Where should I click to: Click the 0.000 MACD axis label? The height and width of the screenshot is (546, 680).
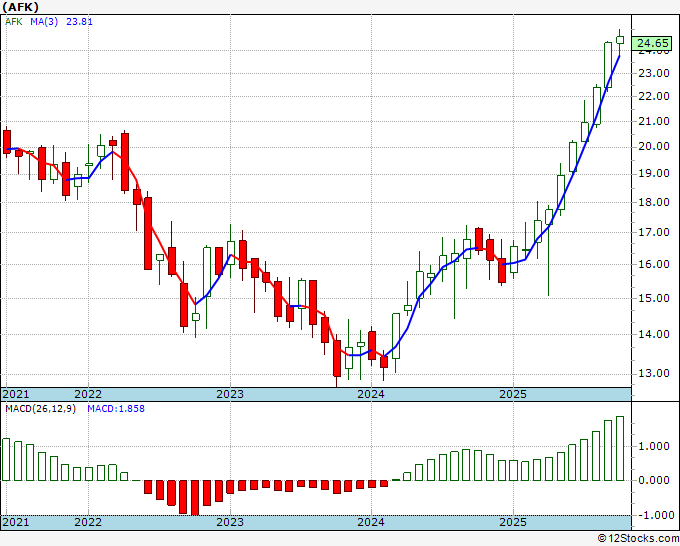pyautogui.click(x=656, y=481)
